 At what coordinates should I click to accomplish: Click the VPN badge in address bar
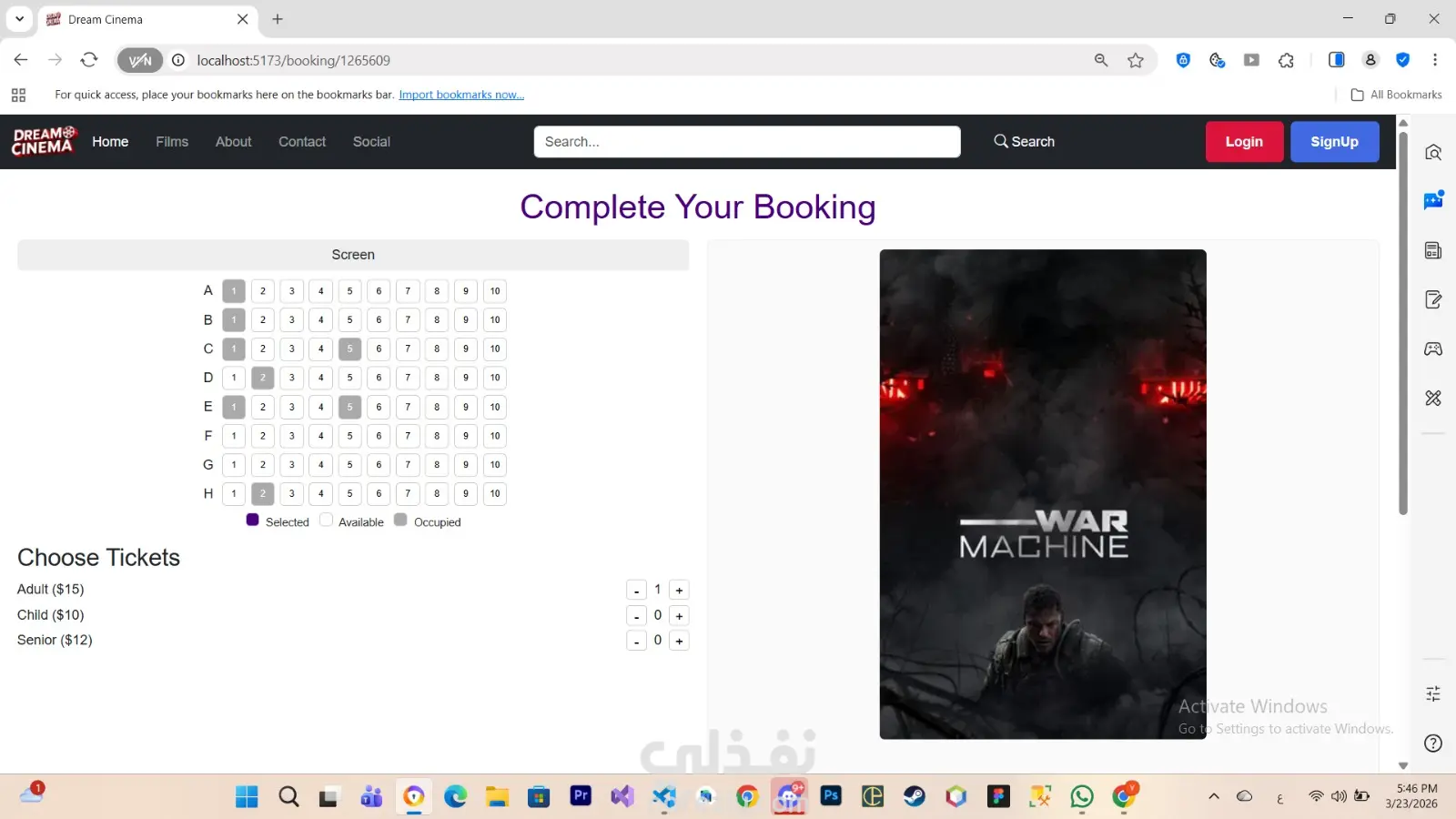(x=140, y=60)
